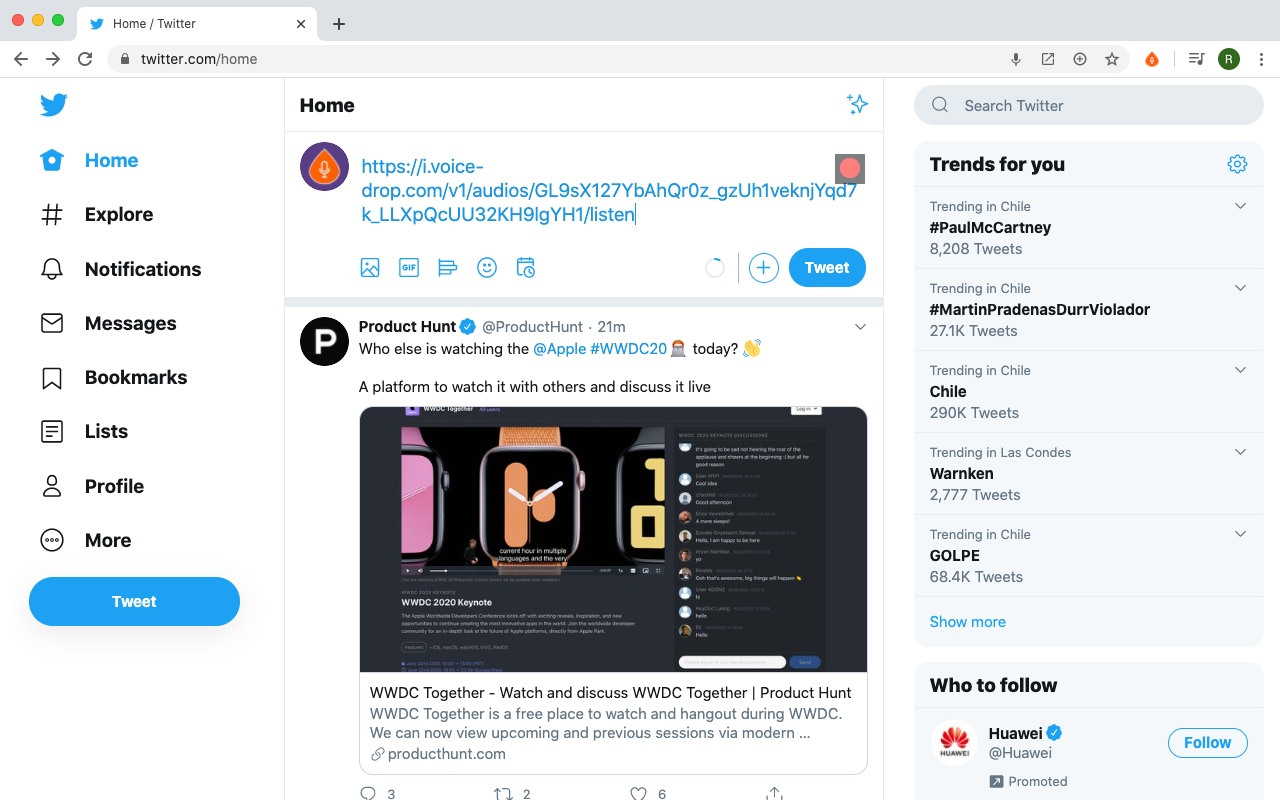Open Home in the sidebar
This screenshot has height=800, width=1280.
pyautogui.click(x=88, y=160)
